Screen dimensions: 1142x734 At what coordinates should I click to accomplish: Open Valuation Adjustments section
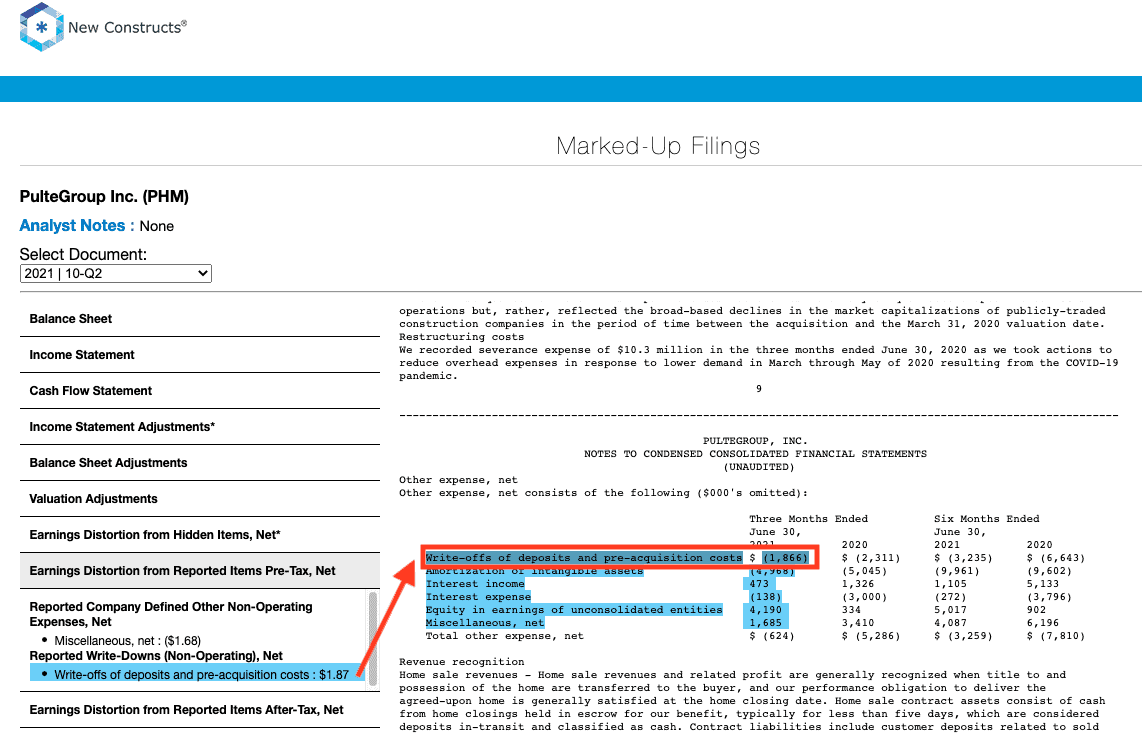click(200, 499)
